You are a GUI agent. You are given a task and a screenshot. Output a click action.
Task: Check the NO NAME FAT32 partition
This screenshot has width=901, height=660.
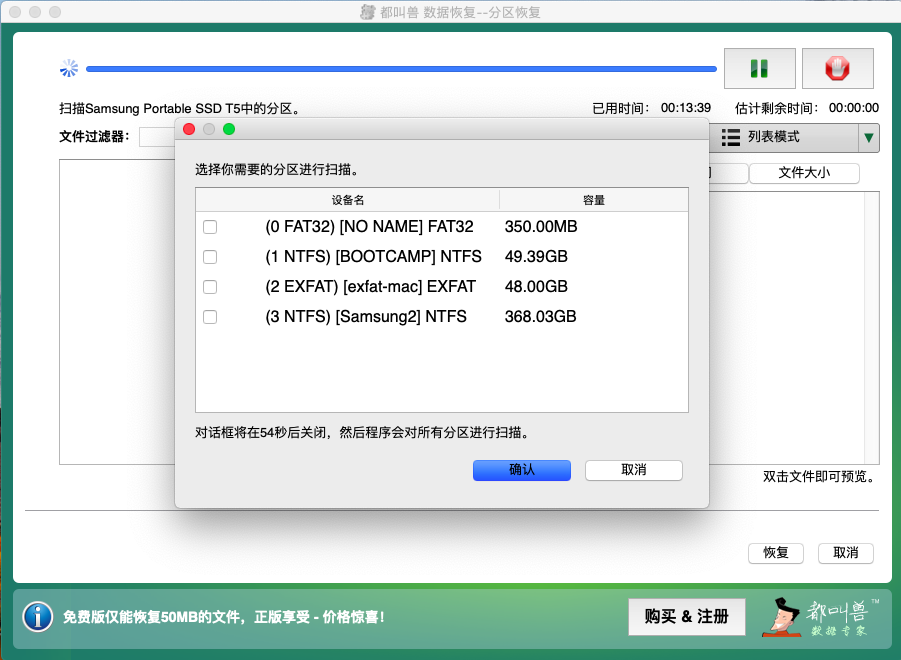pyautogui.click(x=210, y=227)
